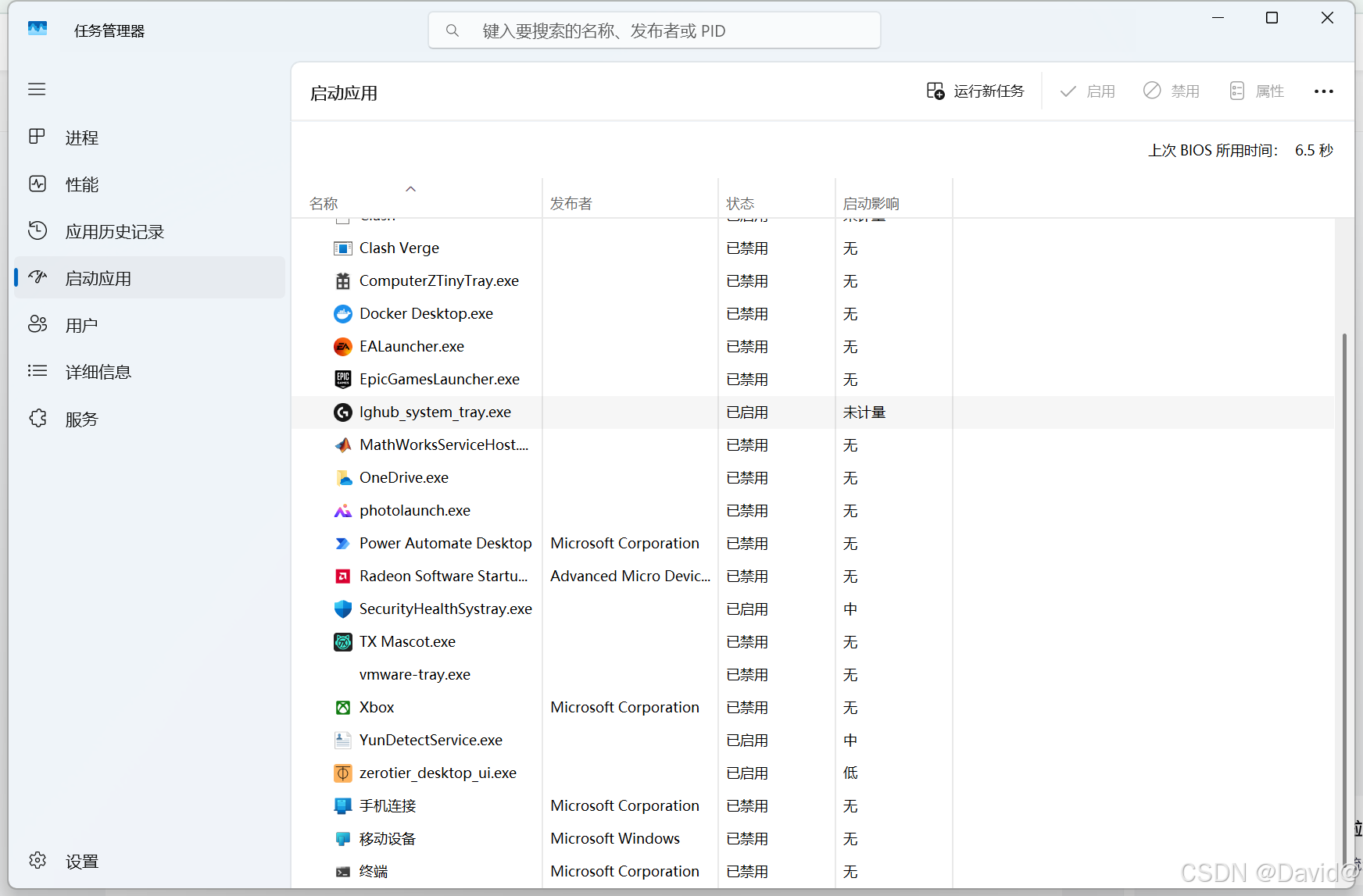Viewport: 1363px width, 896px height.
Task: Click Advanced Micro Devic... publisher cell
Action: click(631, 577)
